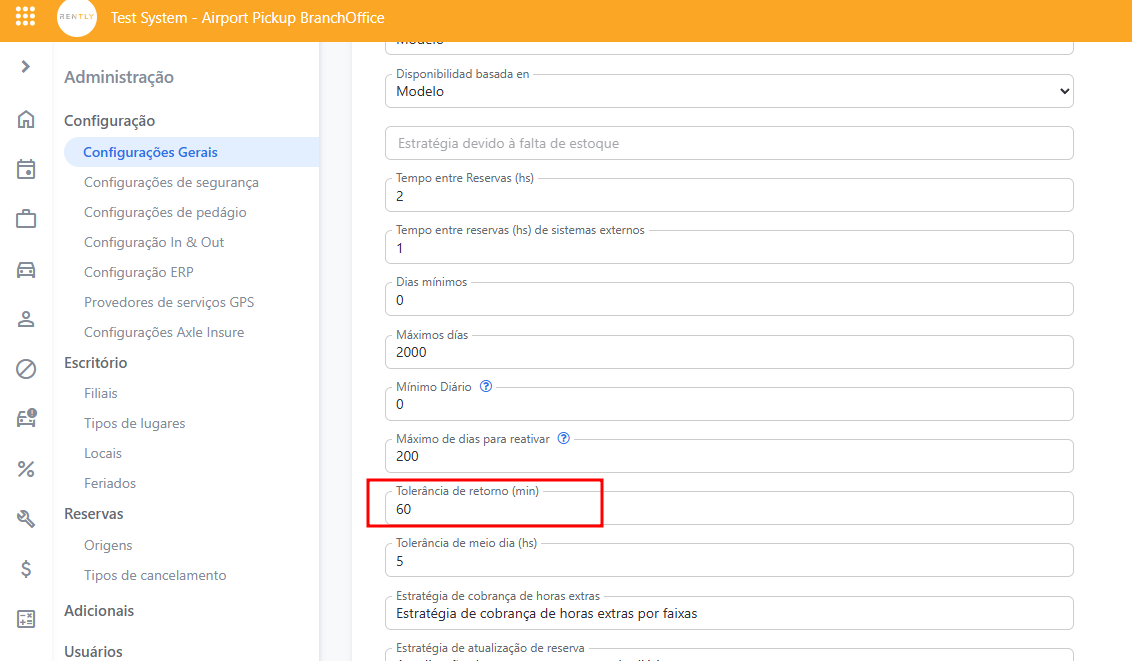Click the person customers icon in the sidebar
1132x661 pixels.
26,319
